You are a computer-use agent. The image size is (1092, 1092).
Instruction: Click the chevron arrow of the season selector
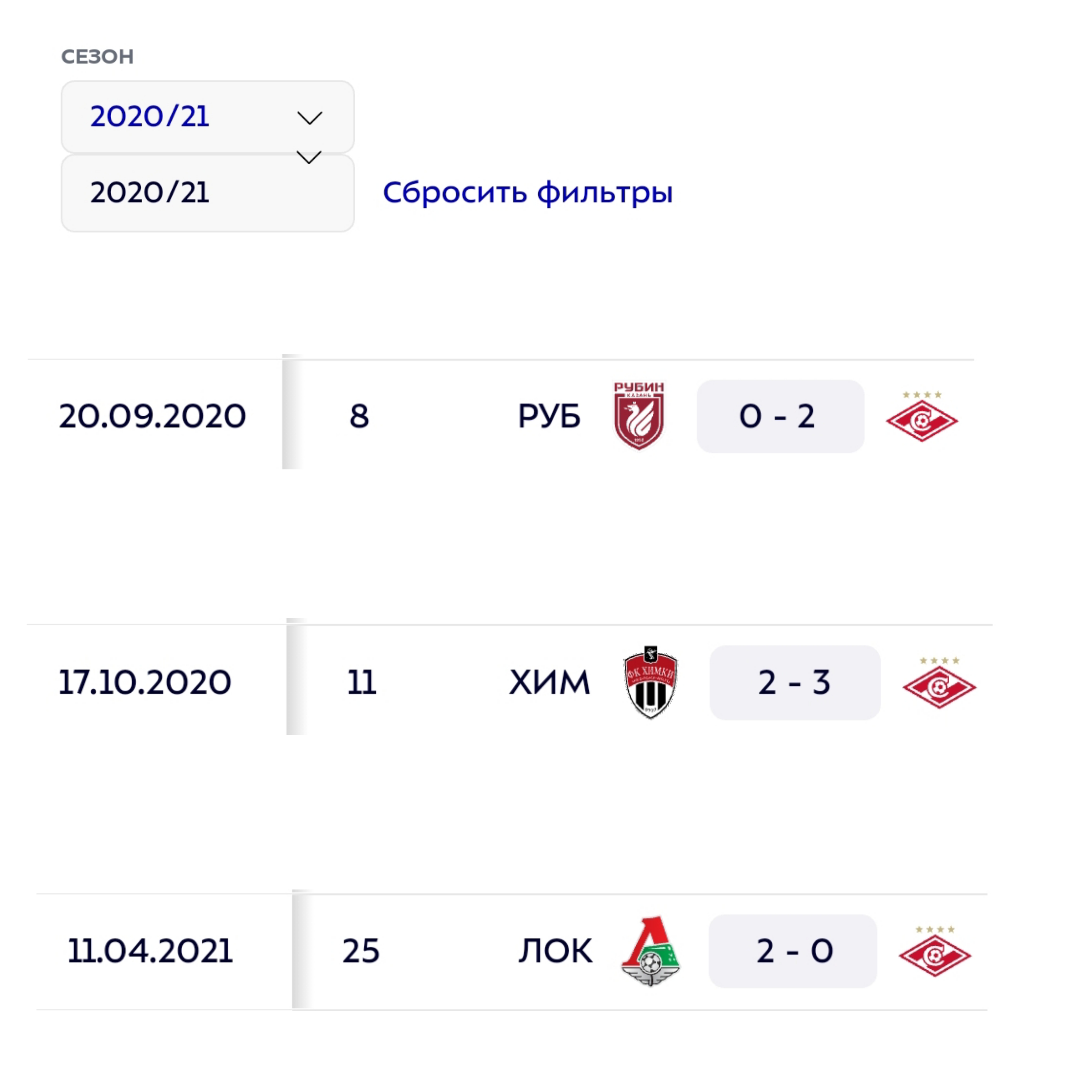(x=309, y=118)
